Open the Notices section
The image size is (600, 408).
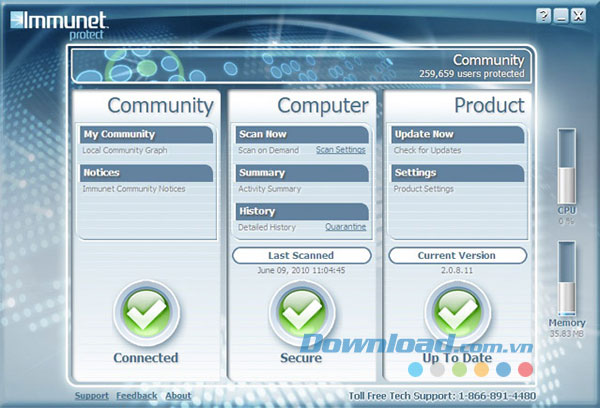pos(147,173)
